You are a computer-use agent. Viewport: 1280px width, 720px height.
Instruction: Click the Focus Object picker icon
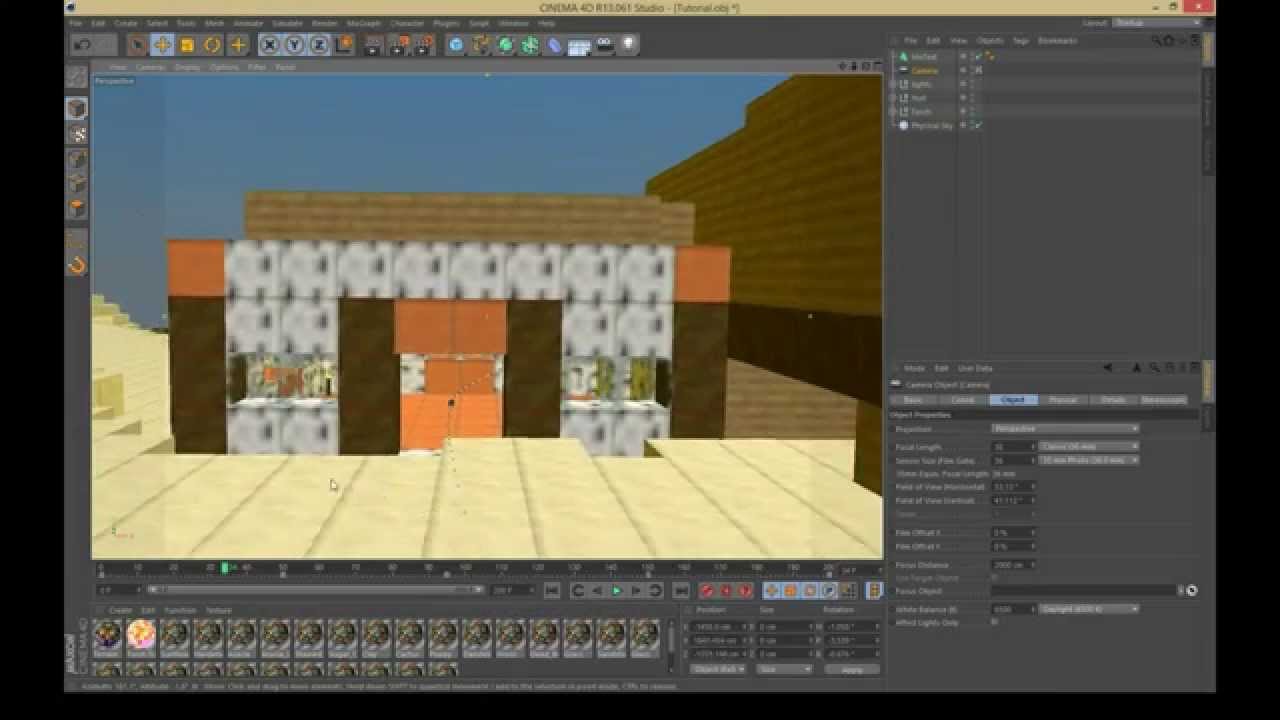pyautogui.click(x=1192, y=591)
